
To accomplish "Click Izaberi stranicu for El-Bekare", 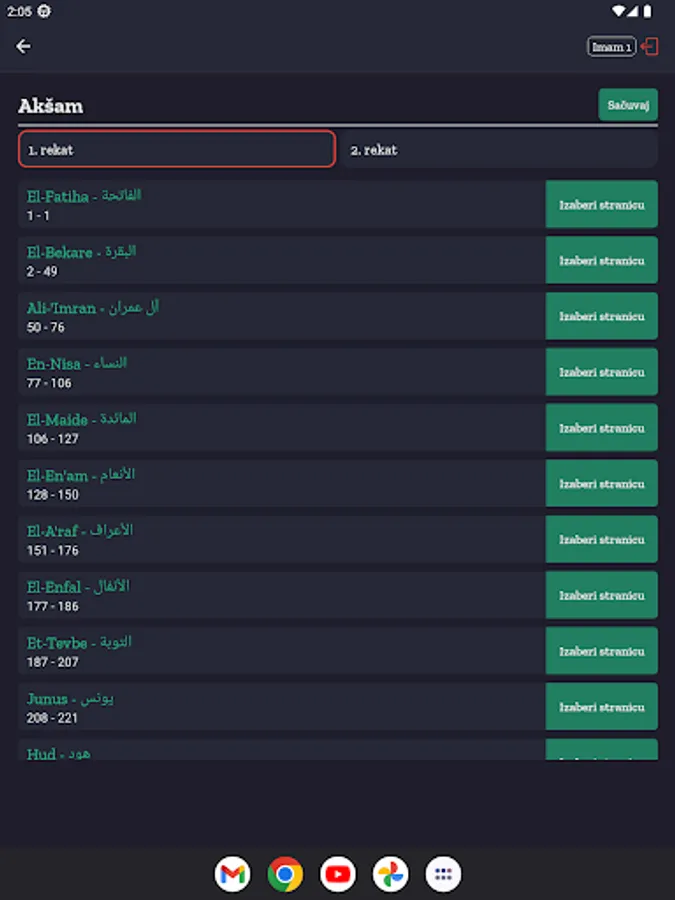I will click(x=601, y=260).
